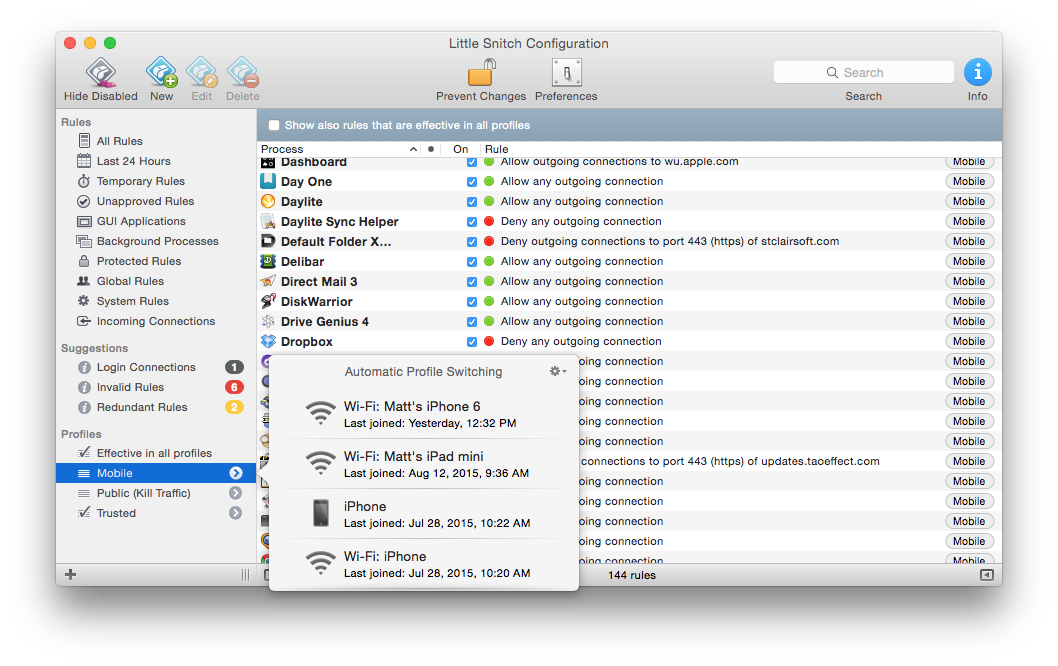Open Unapproved Rules list

pyautogui.click(x=145, y=201)
